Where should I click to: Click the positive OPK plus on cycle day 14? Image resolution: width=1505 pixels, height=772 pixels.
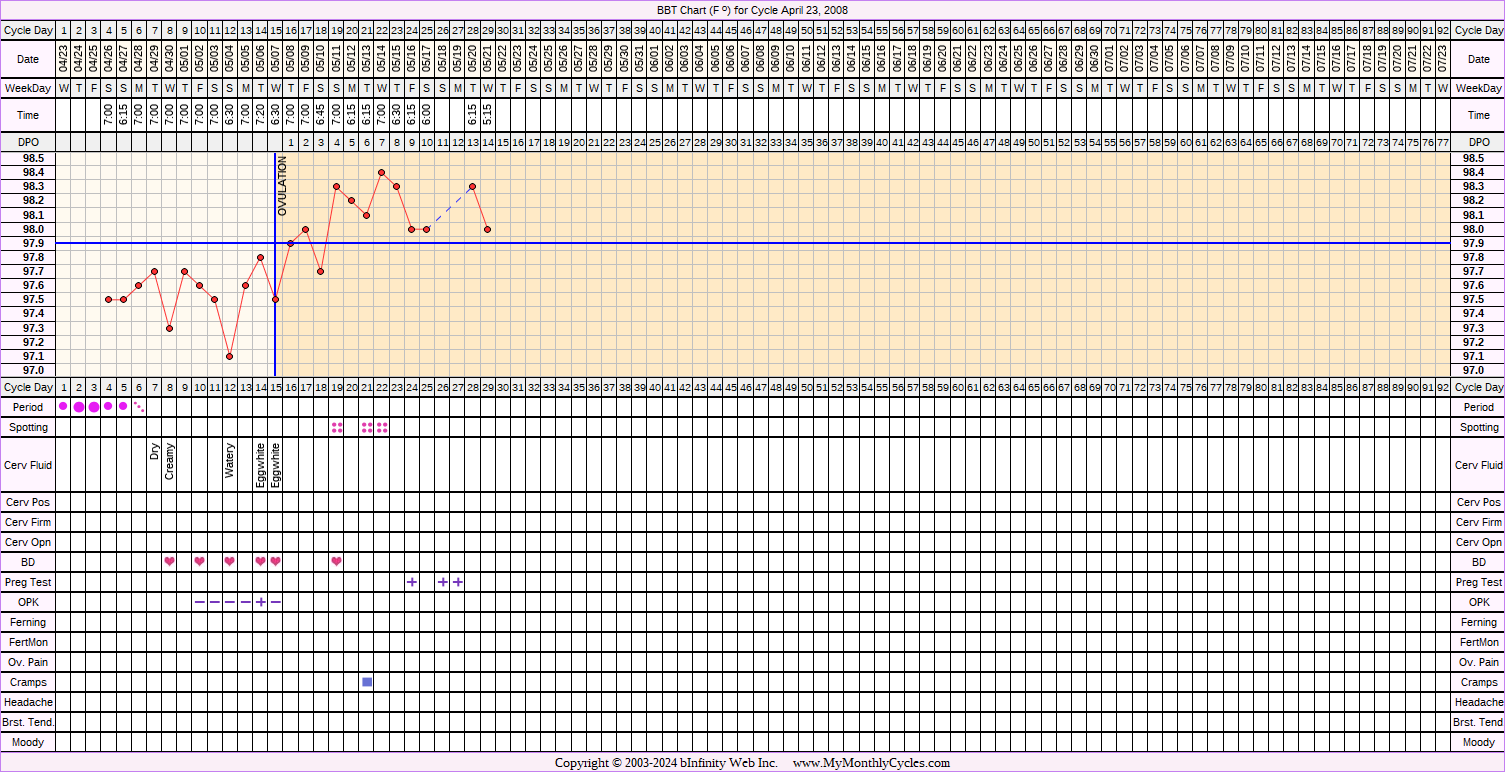(x=260, y=601)
